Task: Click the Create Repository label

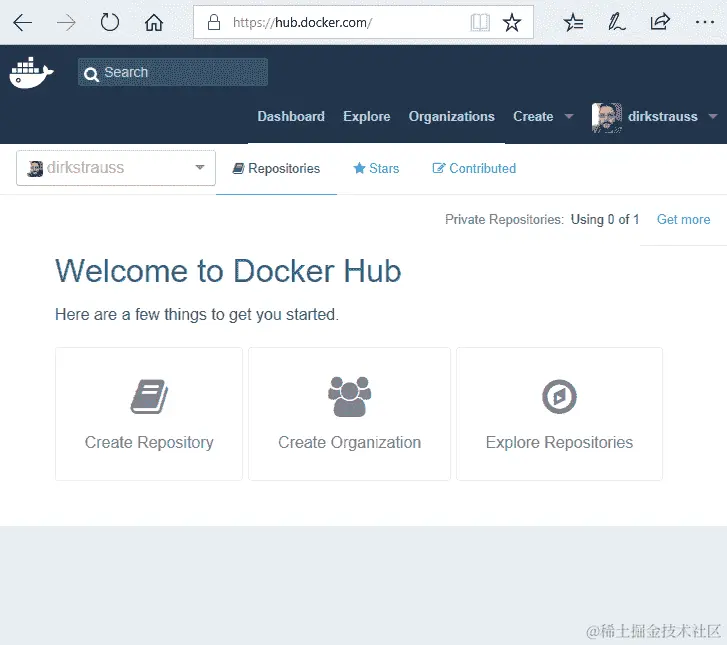Action: point(149,442)
